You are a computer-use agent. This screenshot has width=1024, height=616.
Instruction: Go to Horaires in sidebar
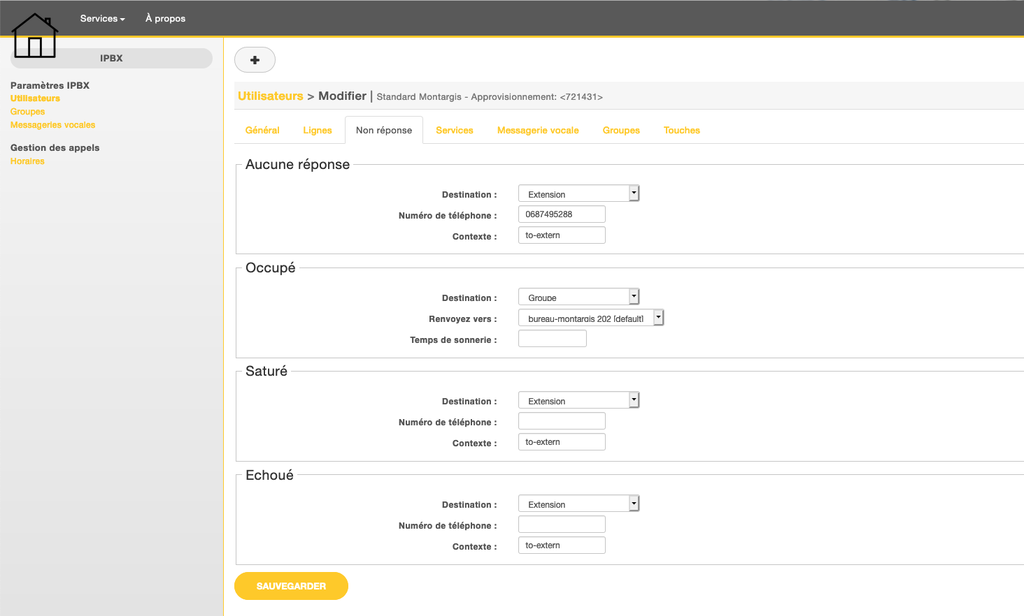point(28,161)
